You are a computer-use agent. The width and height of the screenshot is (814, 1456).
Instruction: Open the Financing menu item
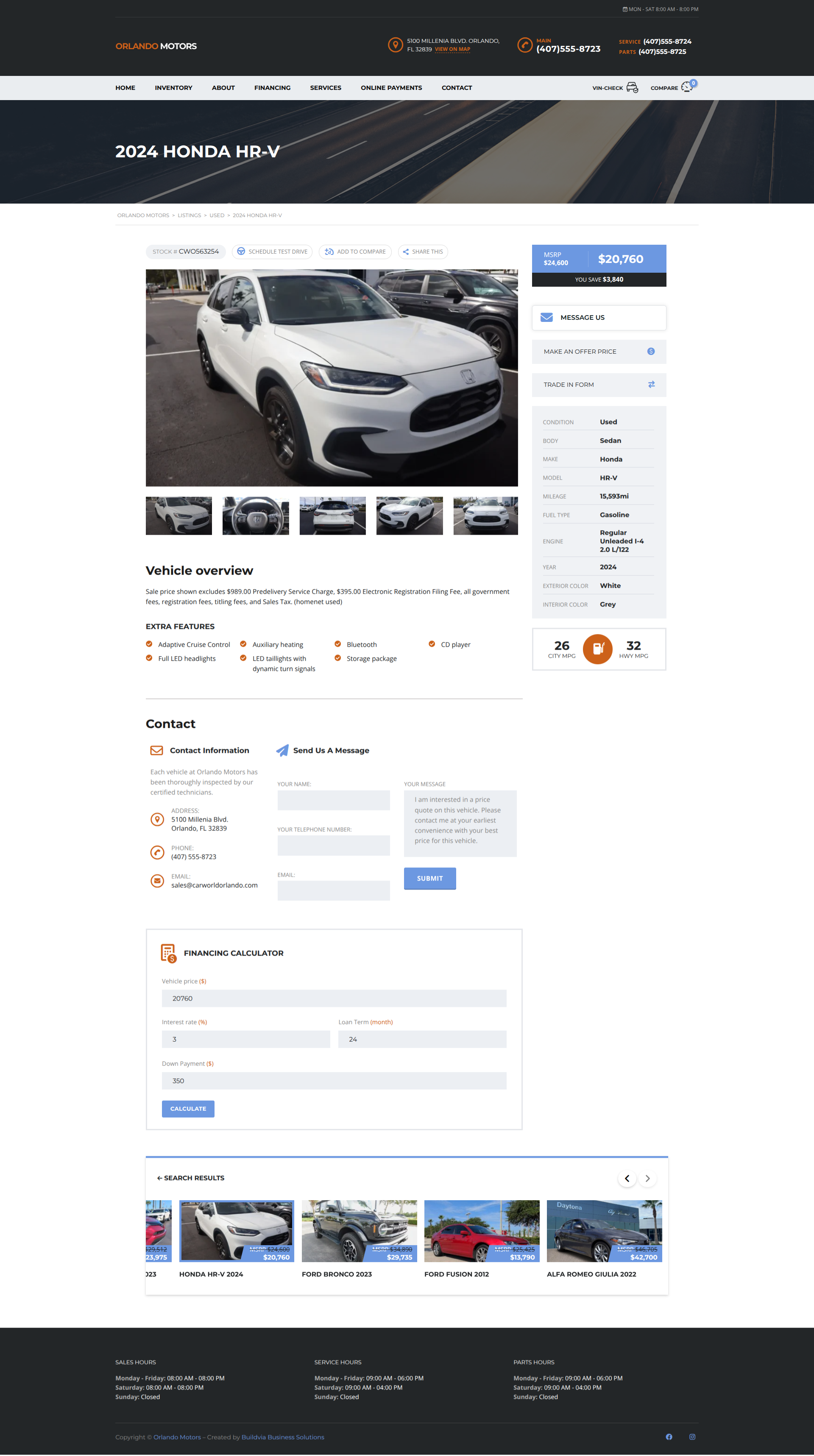(272, 88)
